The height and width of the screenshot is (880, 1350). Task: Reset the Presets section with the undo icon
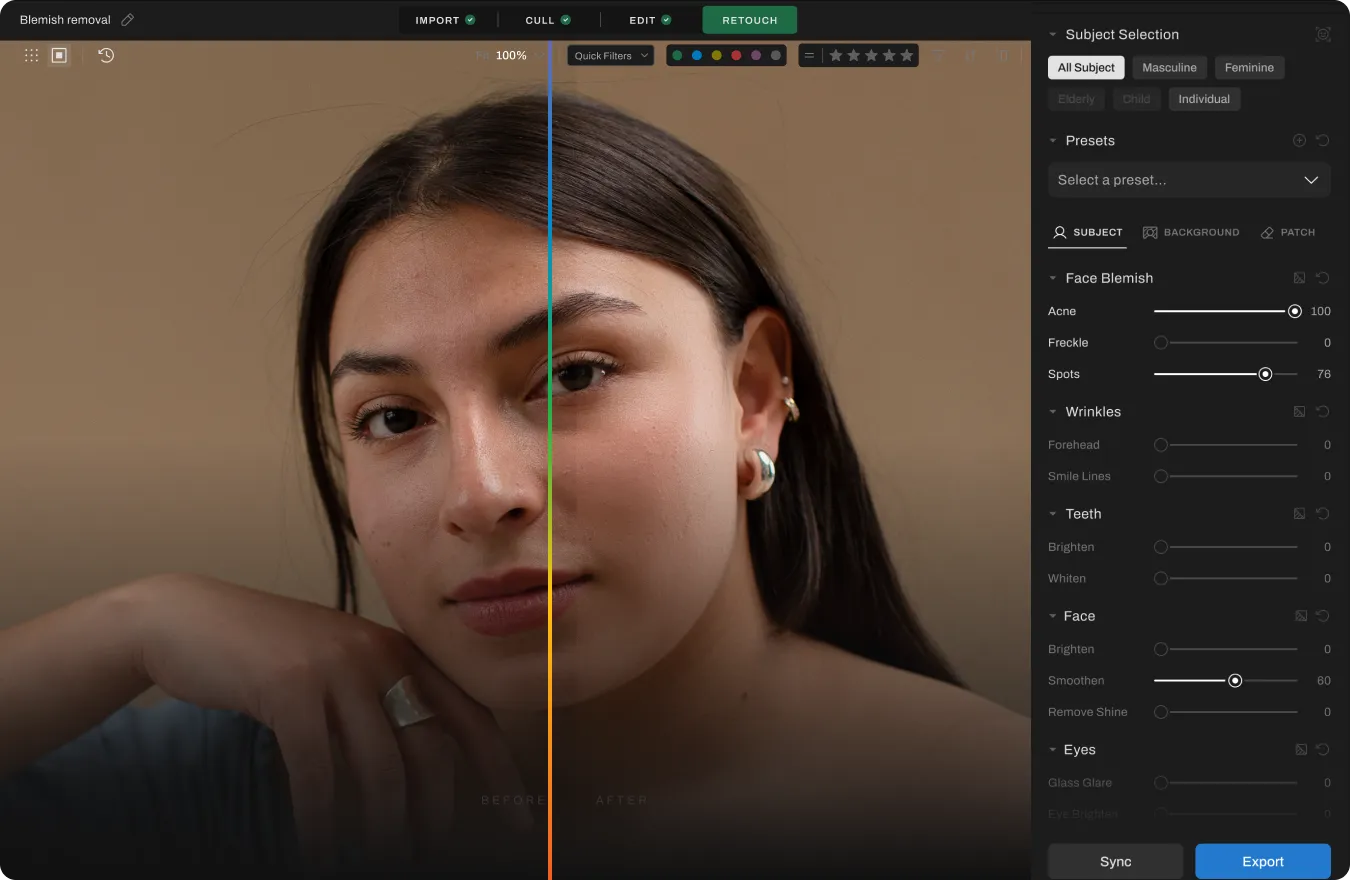coord(1322,141)
